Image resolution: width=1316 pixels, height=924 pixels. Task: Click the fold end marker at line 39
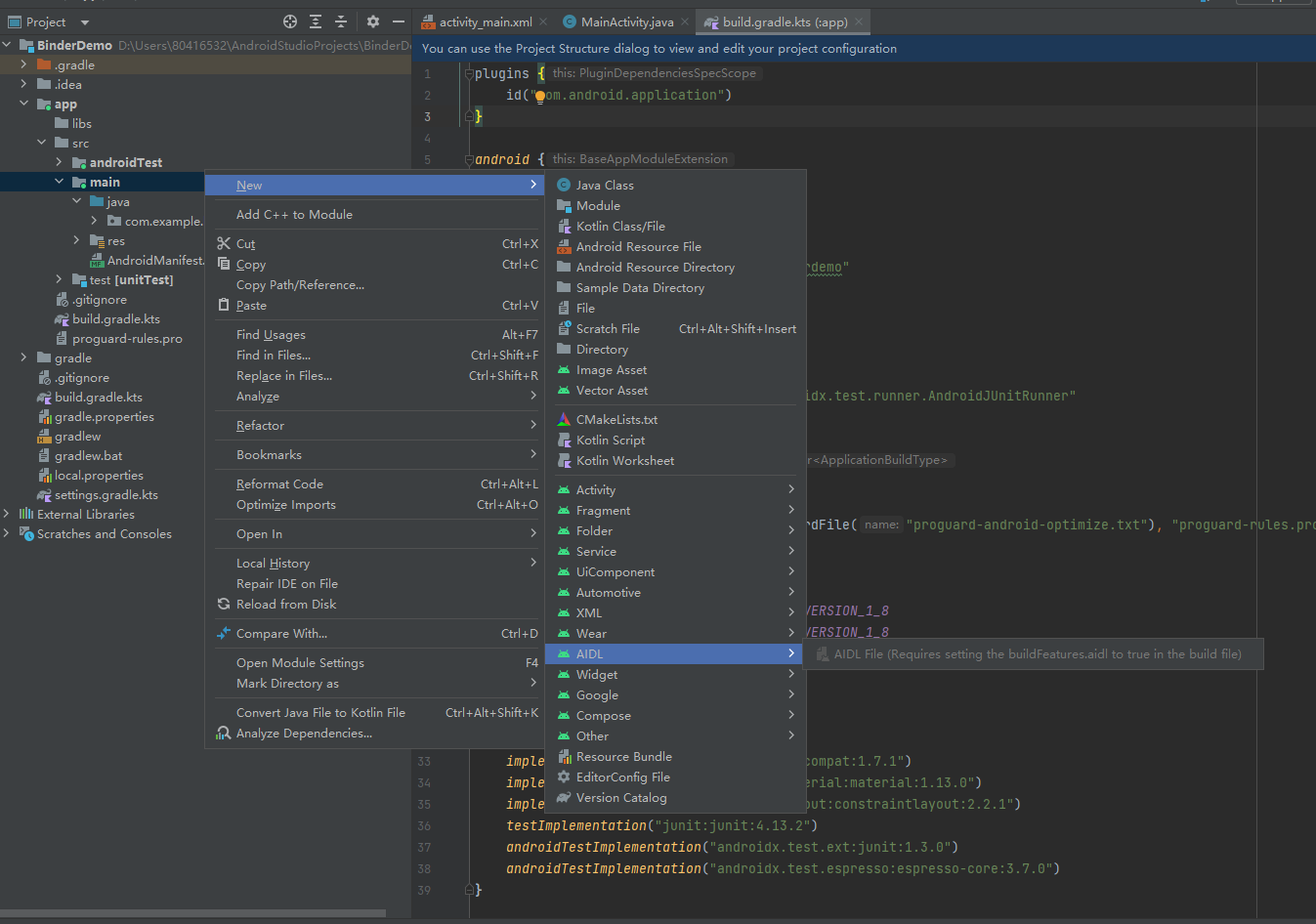tap(469, 890)
